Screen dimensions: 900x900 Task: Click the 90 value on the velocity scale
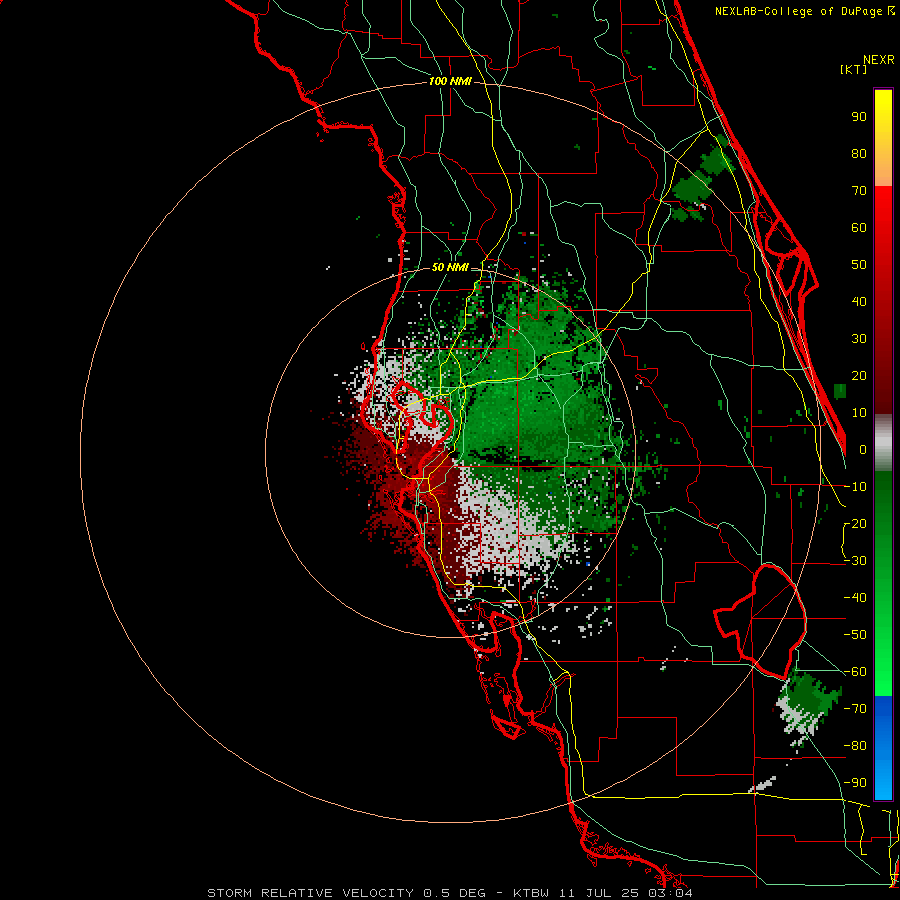[x=859, y=117]
